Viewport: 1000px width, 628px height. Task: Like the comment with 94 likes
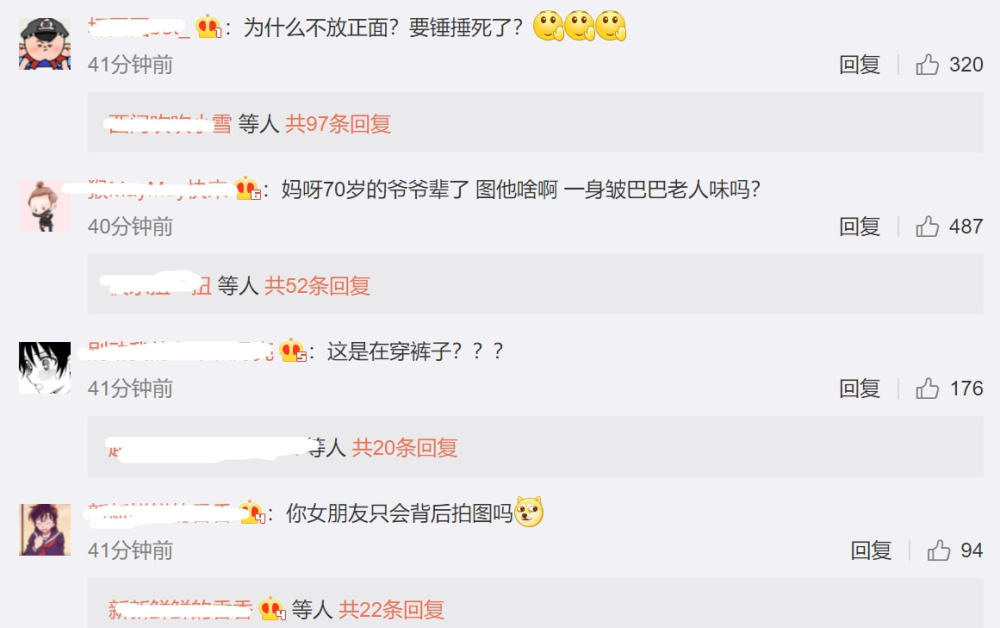(938, 550)
